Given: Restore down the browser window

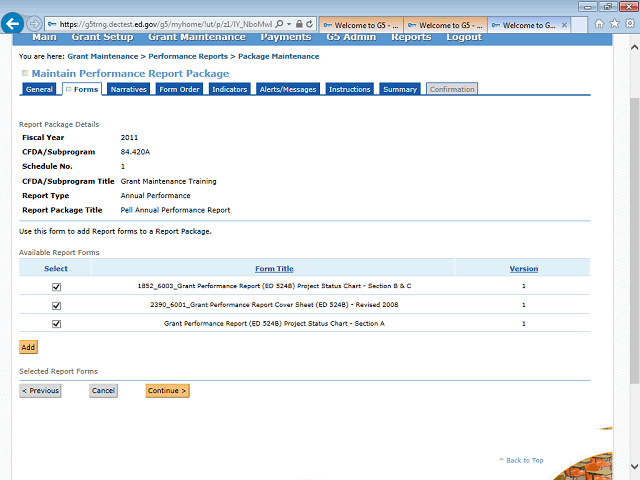Looking at the screenshot, I should tap(608, 7).
